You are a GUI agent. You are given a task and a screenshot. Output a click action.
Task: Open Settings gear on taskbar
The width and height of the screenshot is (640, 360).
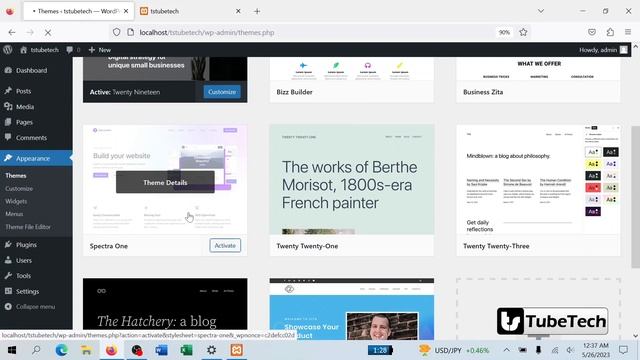211,350
